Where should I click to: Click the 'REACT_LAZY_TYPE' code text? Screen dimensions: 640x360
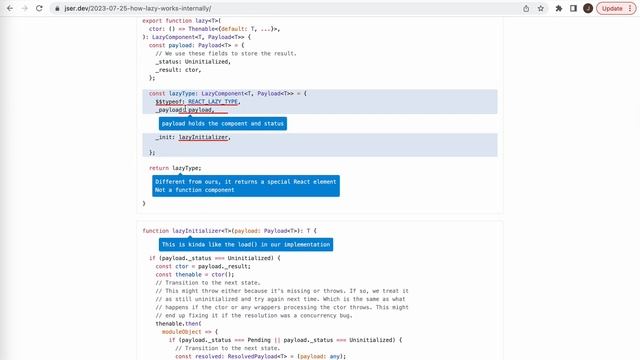tap(213, 102)
